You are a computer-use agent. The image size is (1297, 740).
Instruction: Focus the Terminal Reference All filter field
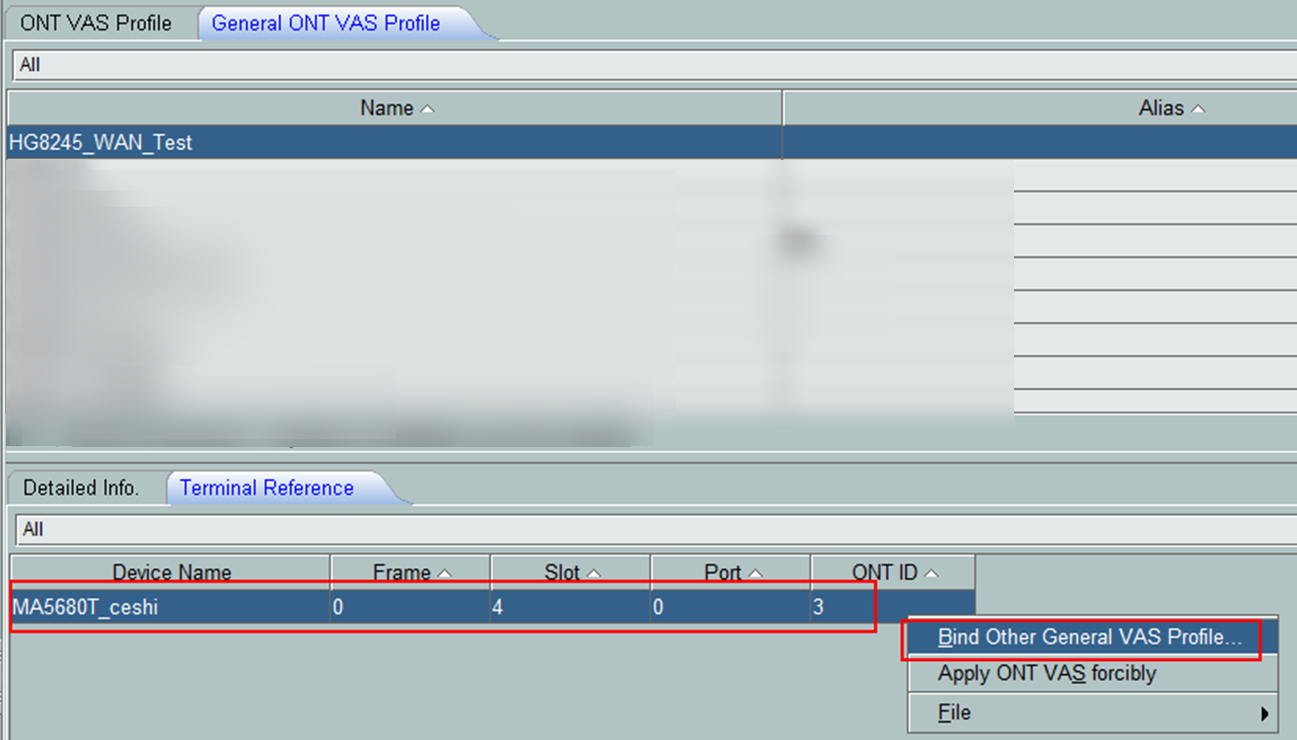coord(650,529)
